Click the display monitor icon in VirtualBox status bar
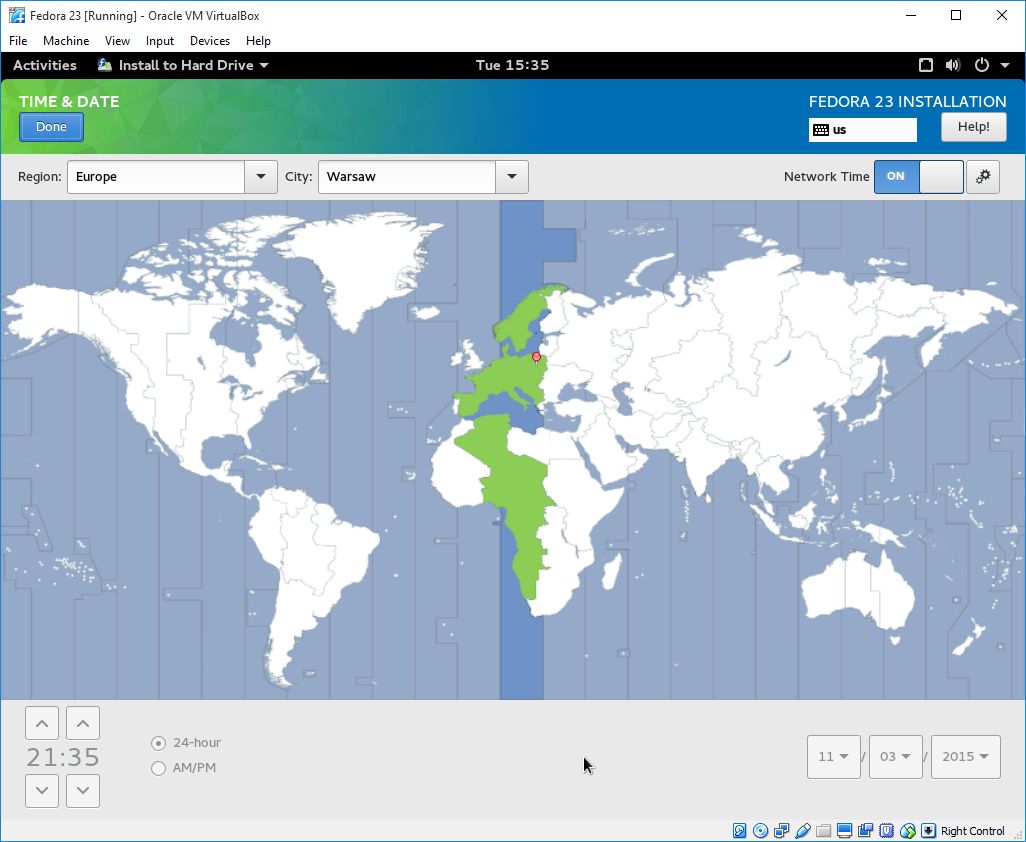The image size is (1026, 842). click(844, 831)
